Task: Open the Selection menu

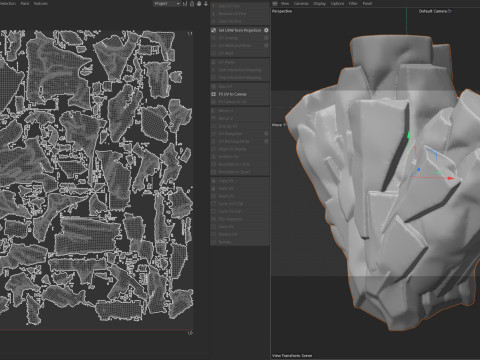Action: coord(8,4)
